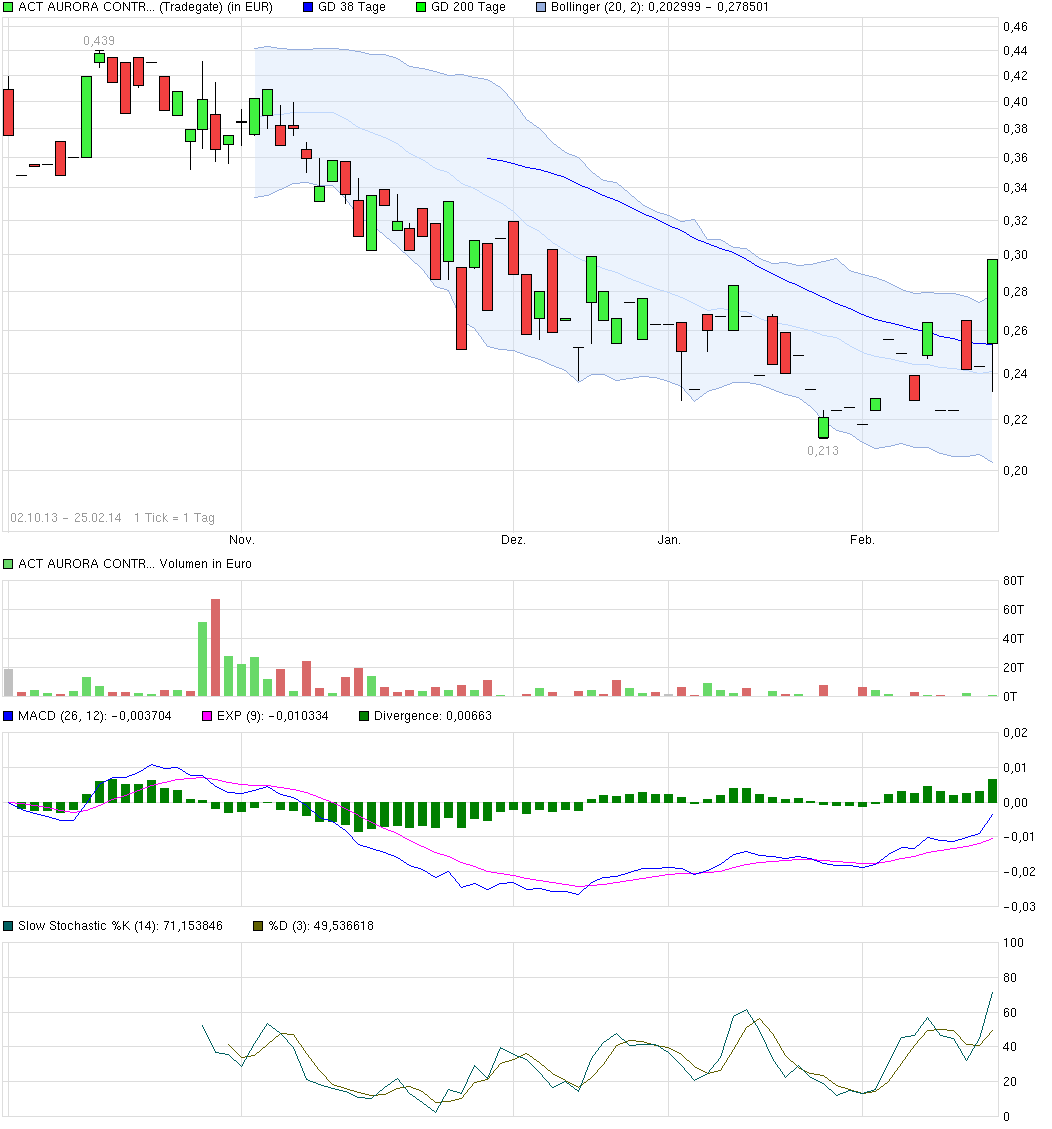Click the green GD 200 Tage legend swatch

tap(421, 7)
